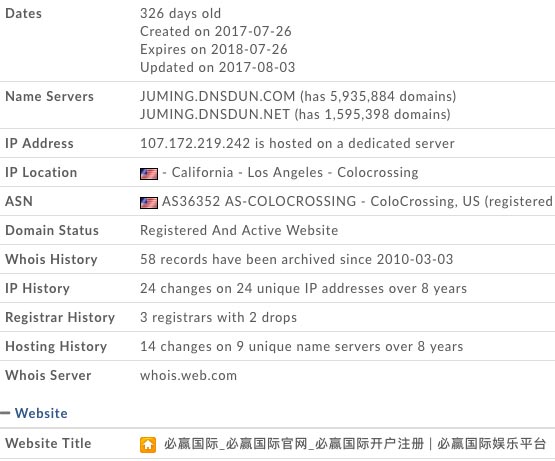The image size is (555, 461).
Task: Click the 'Website Title' row label
Action: tap(48, 443)
